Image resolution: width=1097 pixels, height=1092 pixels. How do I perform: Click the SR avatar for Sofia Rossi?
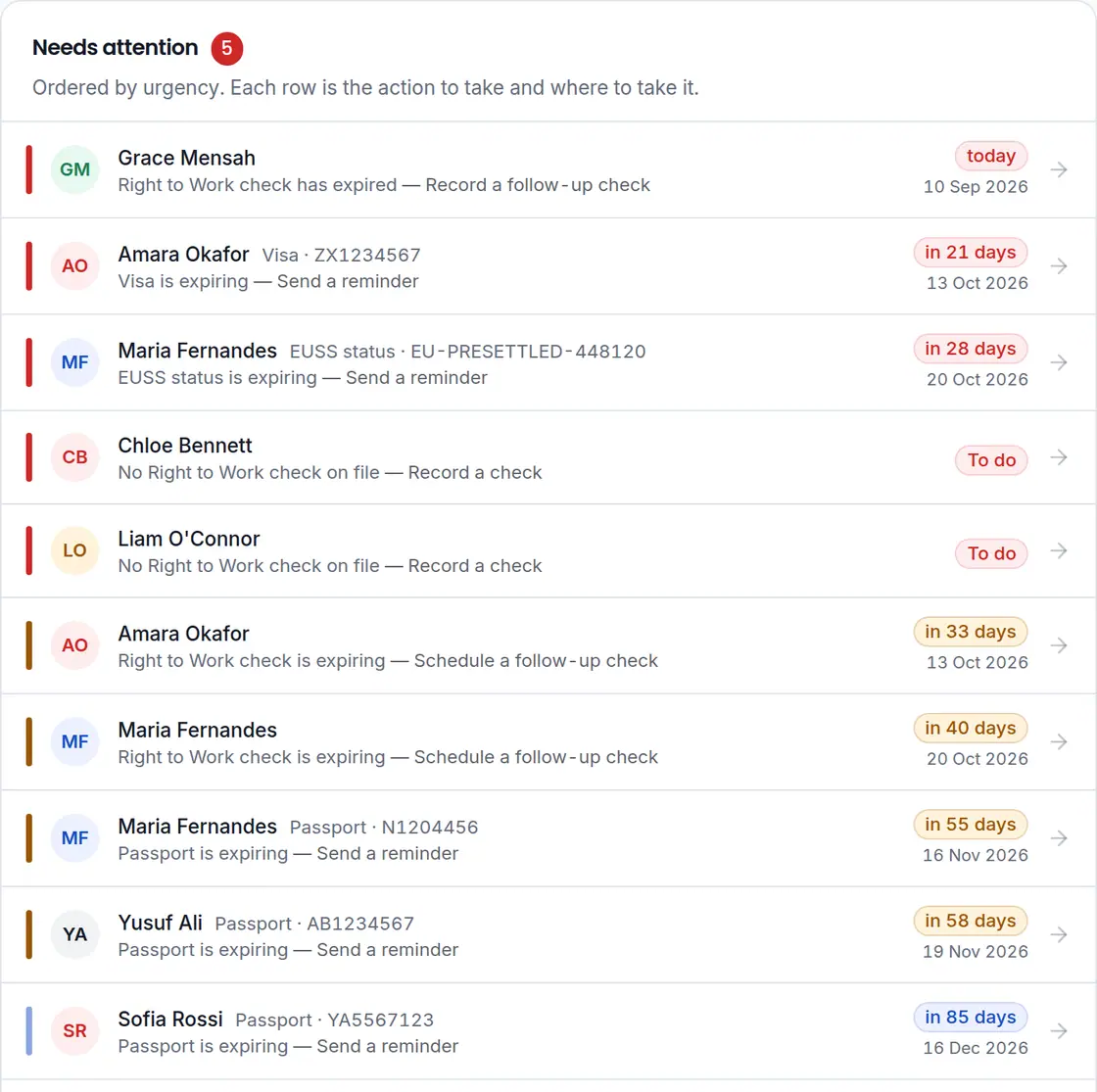point(74,1031)
